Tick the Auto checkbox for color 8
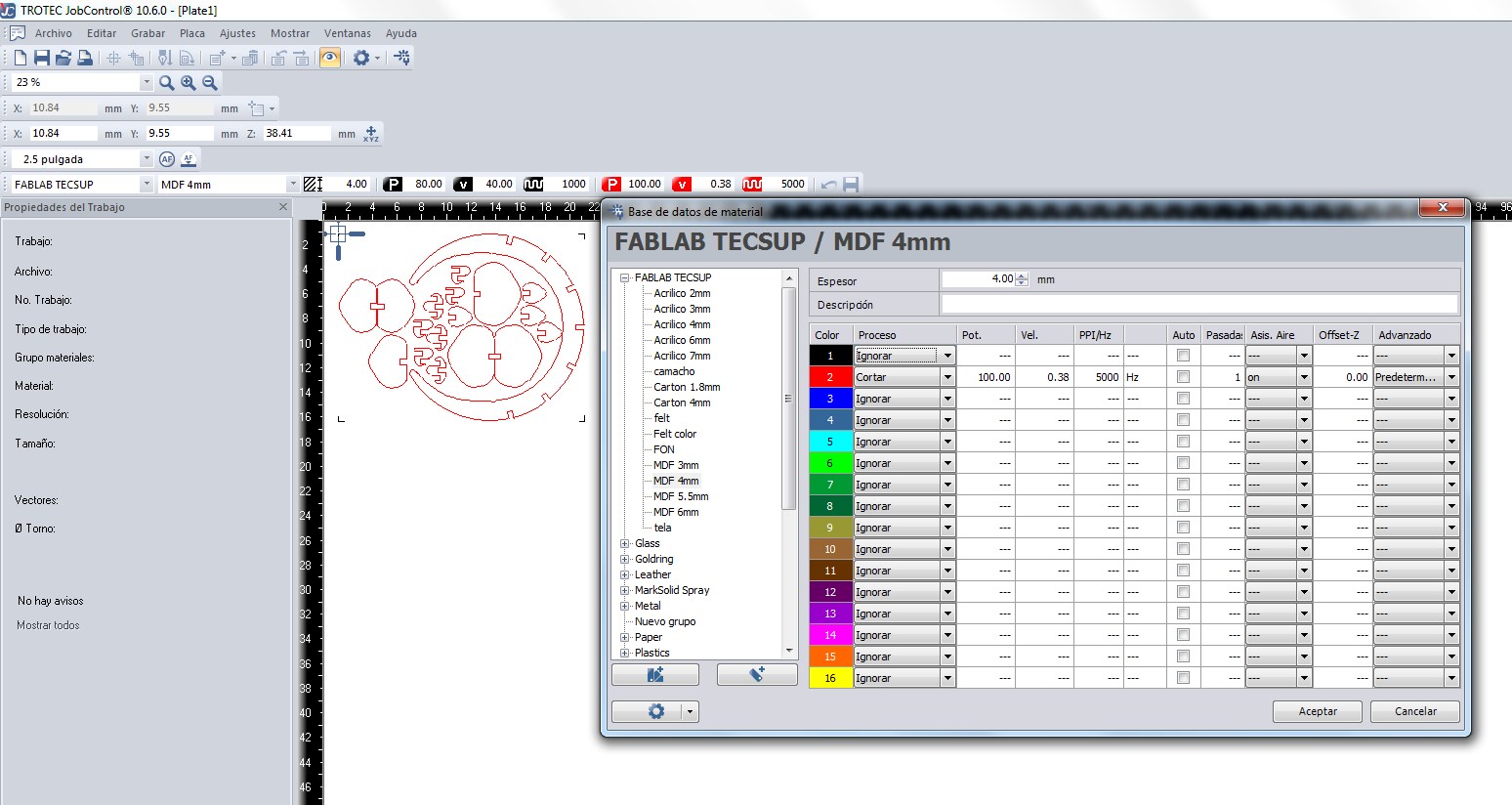Image resolution: width=1512 pixels, height=805 pixels. point(1184,506)
